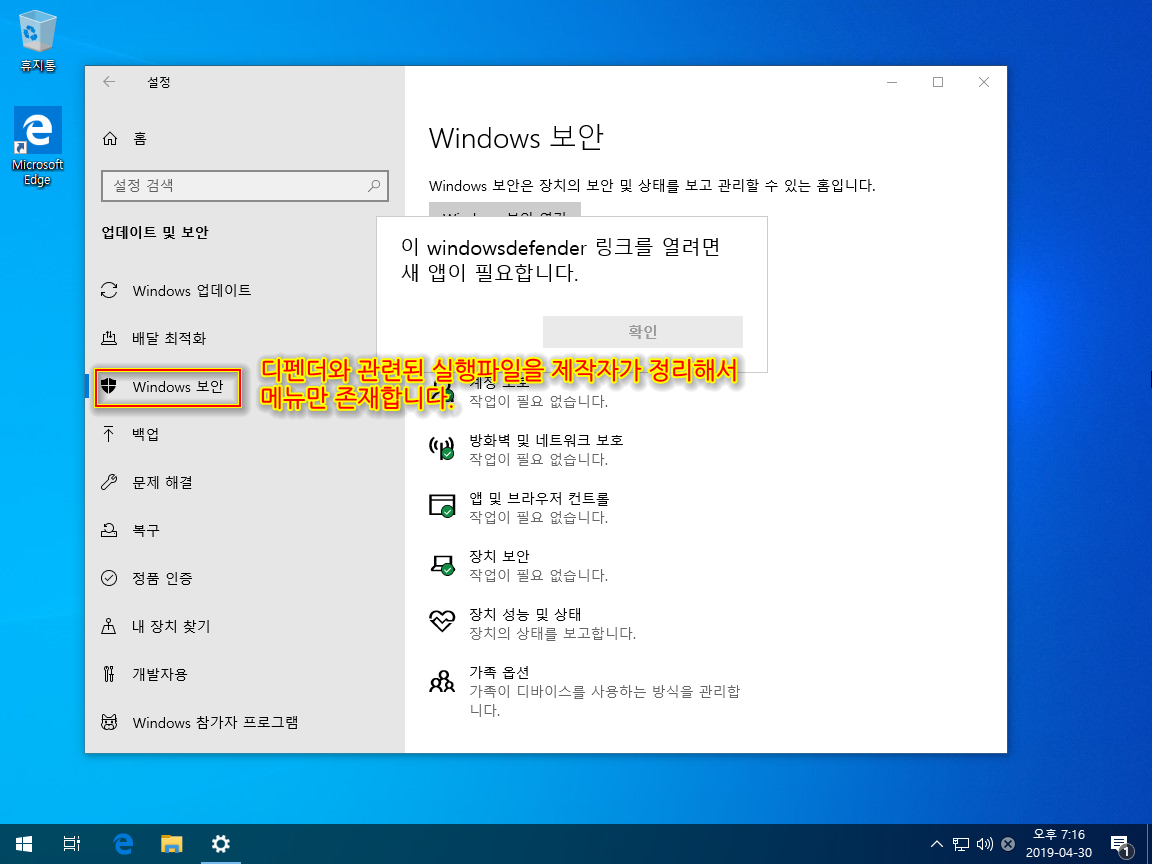
Task: Open Task View on the taskbar
Action: coord(71,843)
